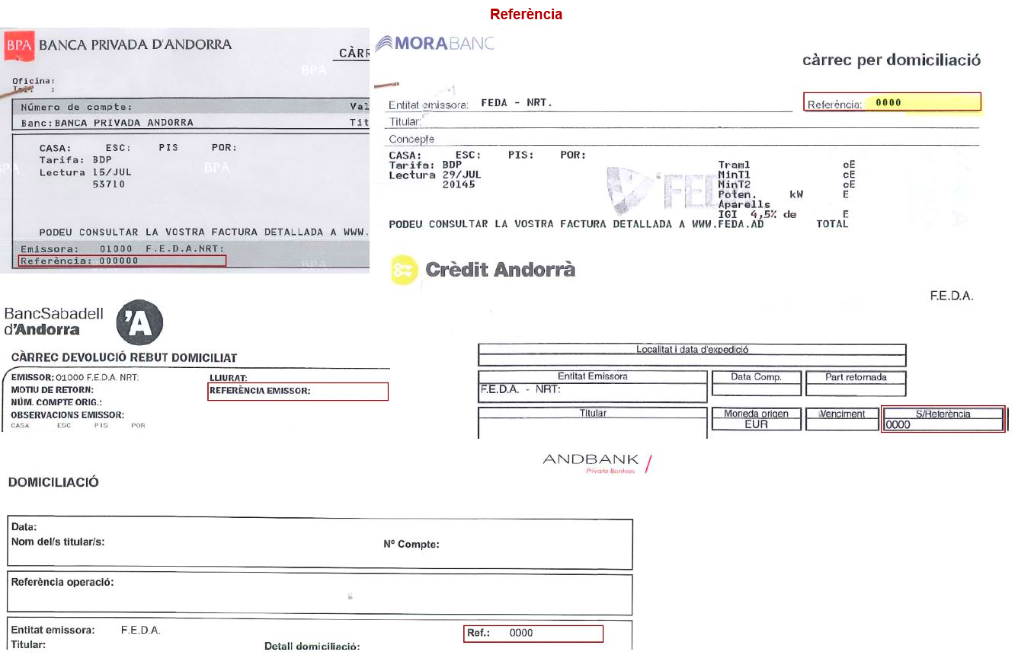Screen dimensions: 1013x654
Task: Click the 'Part retornada' box
Action: tap(855, 383)
